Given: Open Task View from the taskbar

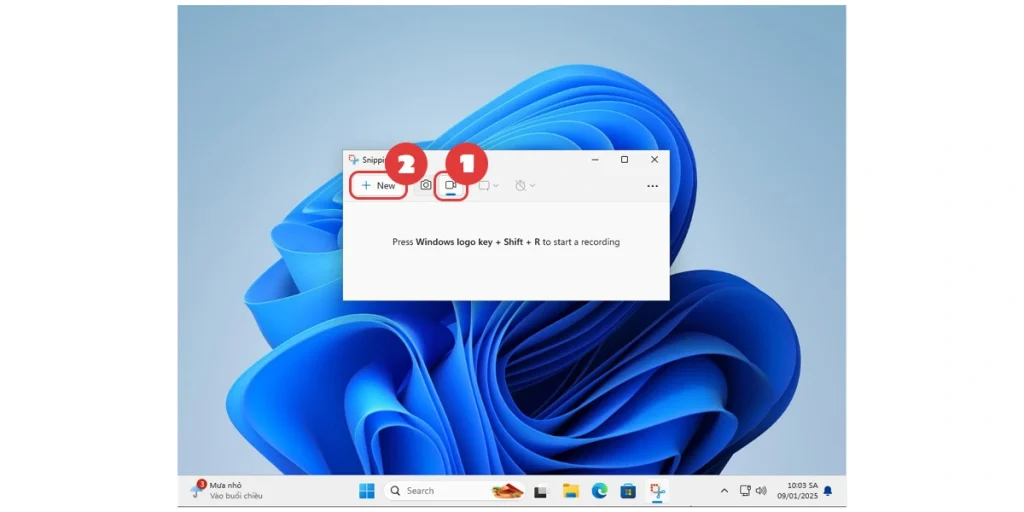Looking at the screenshot, I should pyautogui.click(x=541, y=491).
